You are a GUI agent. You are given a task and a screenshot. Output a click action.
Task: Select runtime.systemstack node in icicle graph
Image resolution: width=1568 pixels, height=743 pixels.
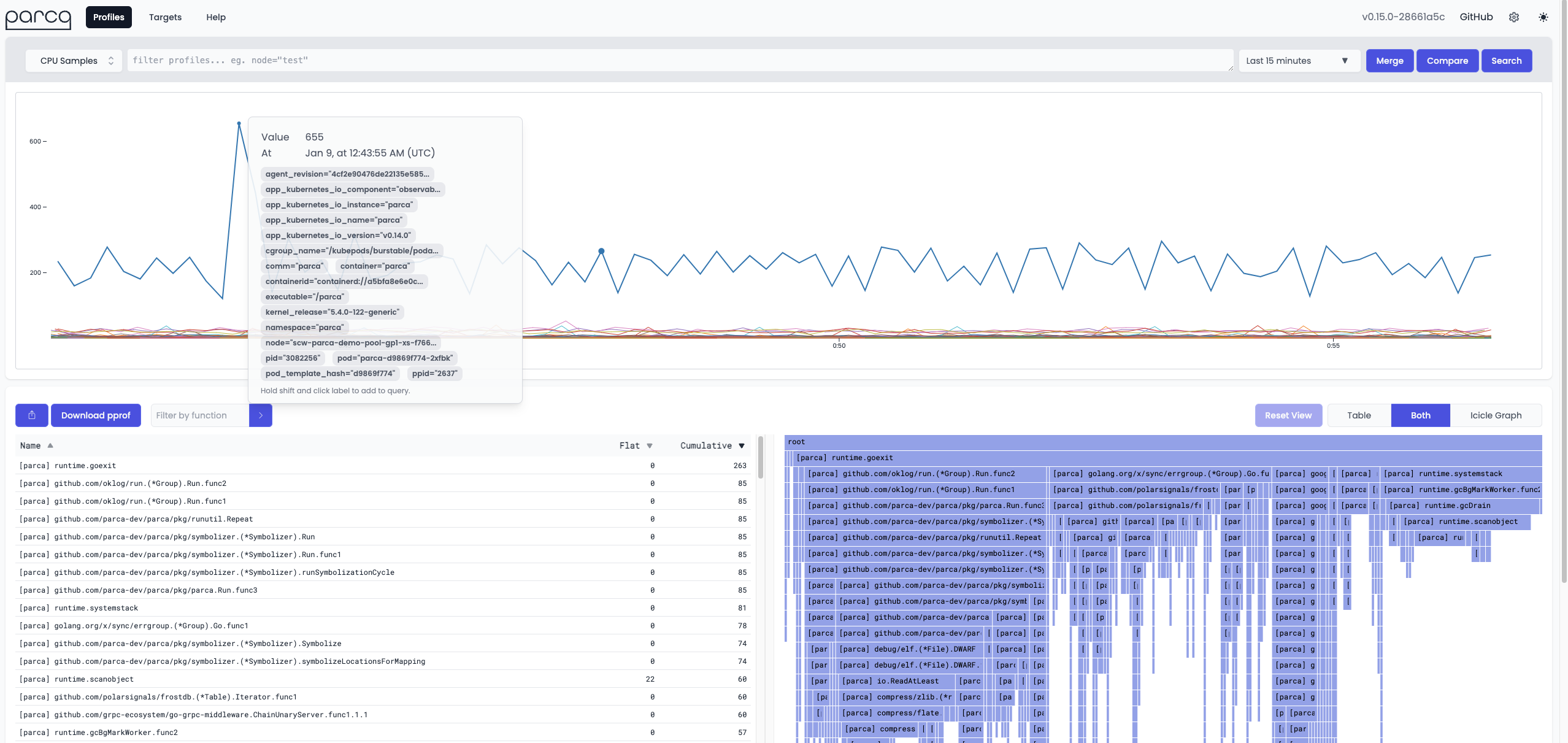[1461, 474]
